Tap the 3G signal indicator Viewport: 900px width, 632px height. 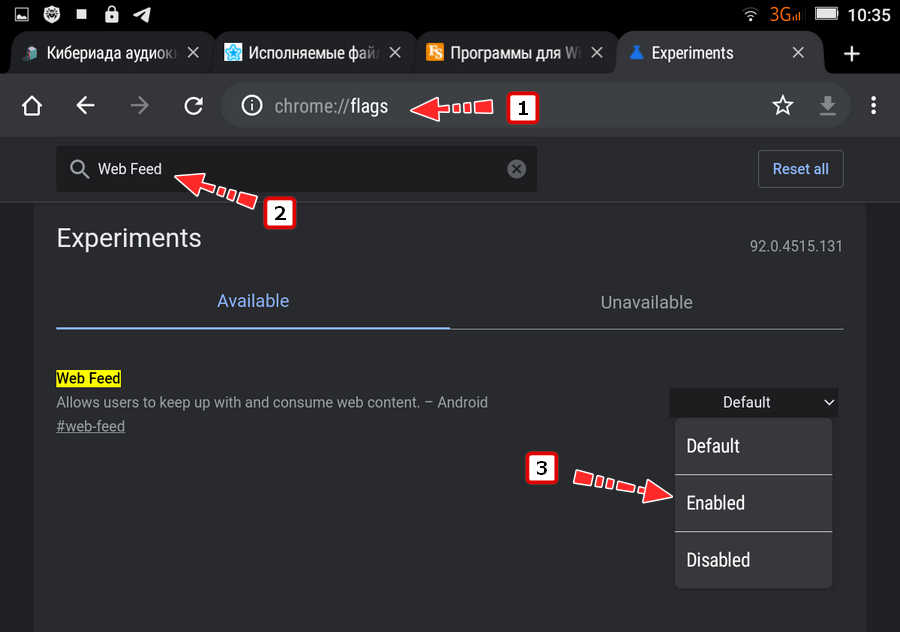(786, 14)
